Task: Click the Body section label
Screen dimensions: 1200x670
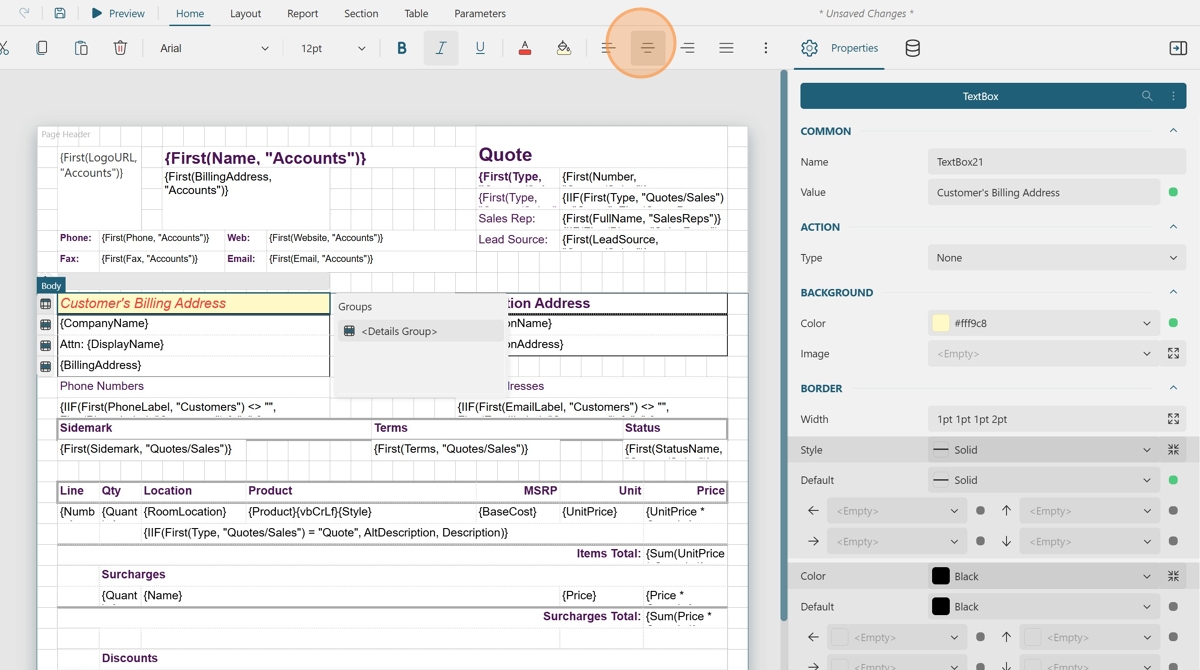Action: coord(51,286)
